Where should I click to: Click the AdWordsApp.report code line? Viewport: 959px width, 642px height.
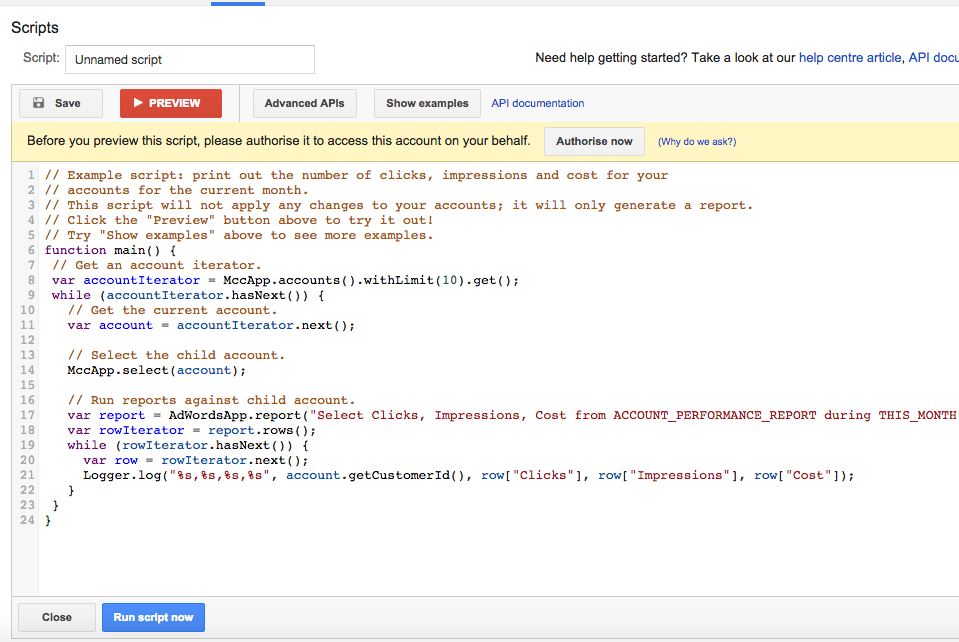[x=511, y=415]
